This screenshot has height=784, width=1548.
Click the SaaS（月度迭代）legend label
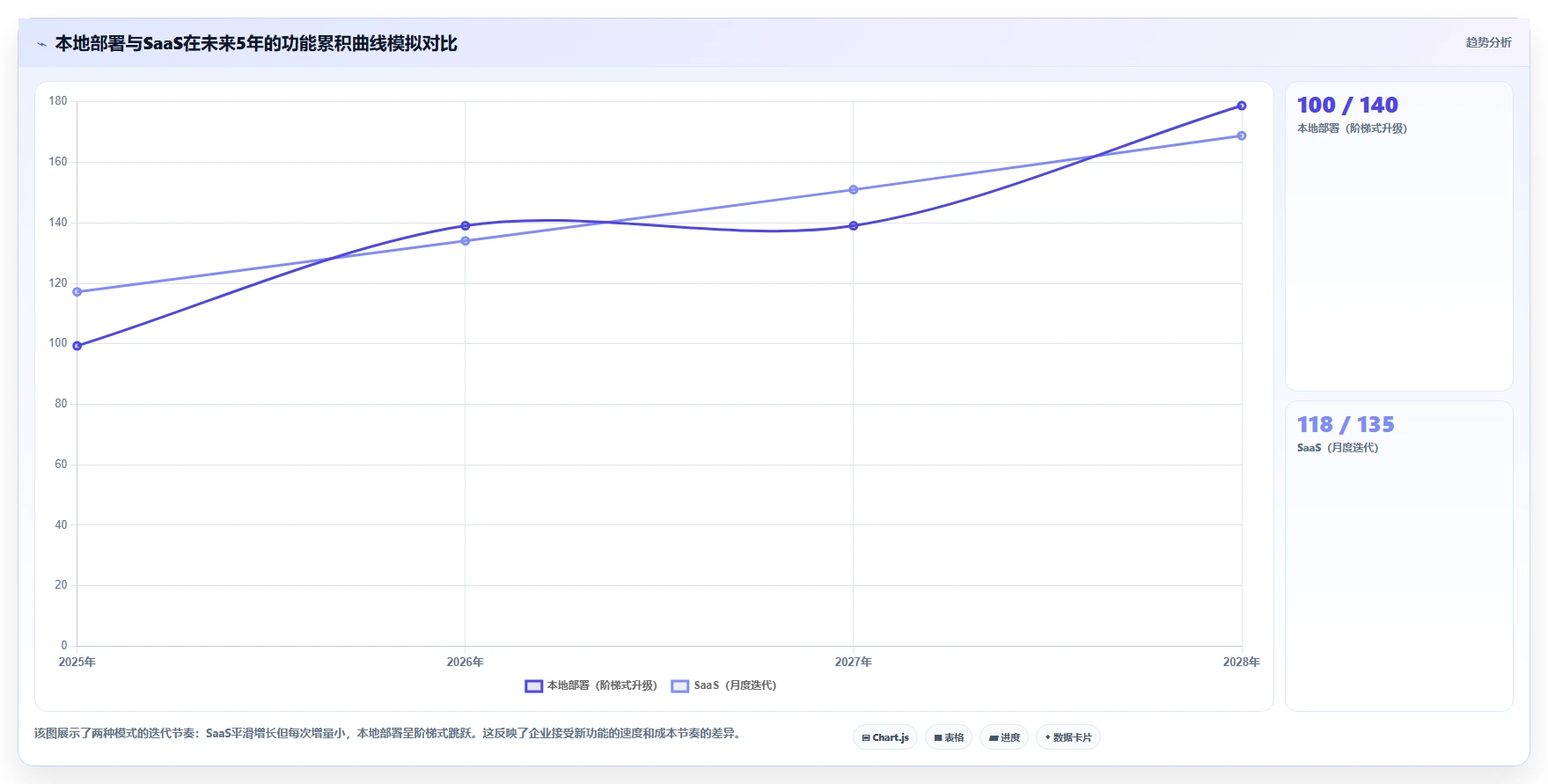click(x=735, y=685)
